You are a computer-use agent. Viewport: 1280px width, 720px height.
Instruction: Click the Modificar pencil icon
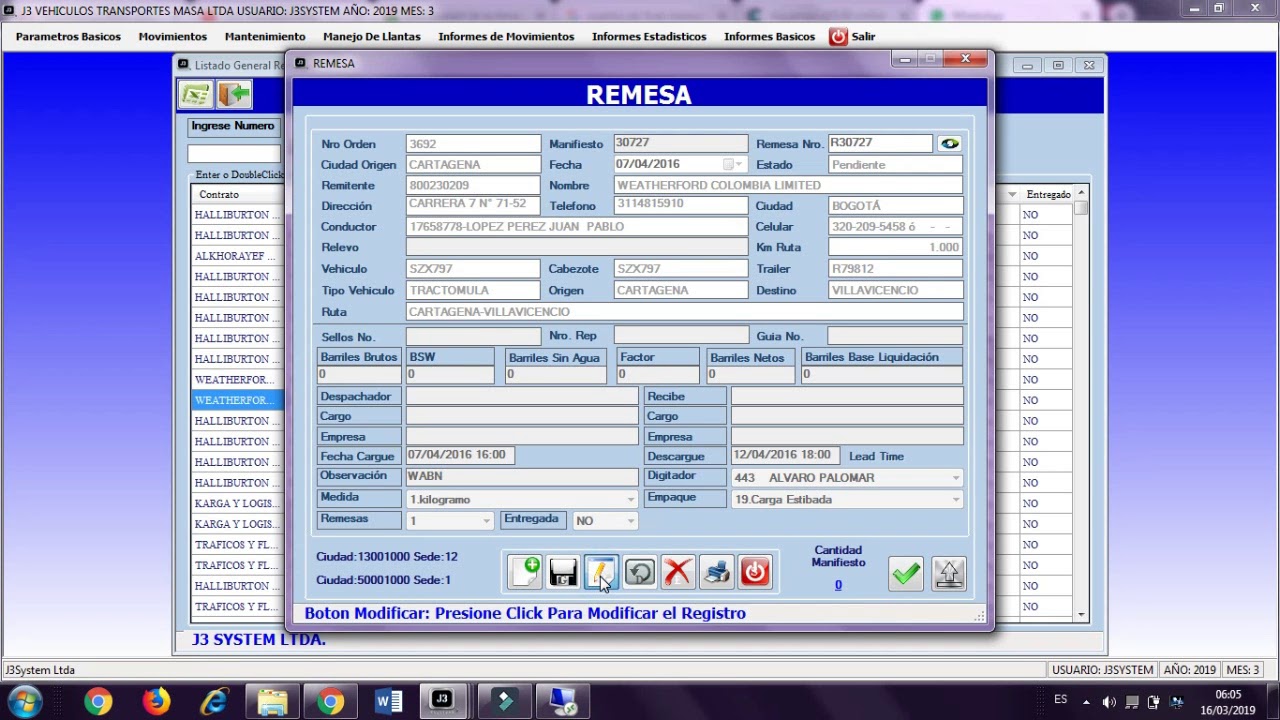[601, 571]
